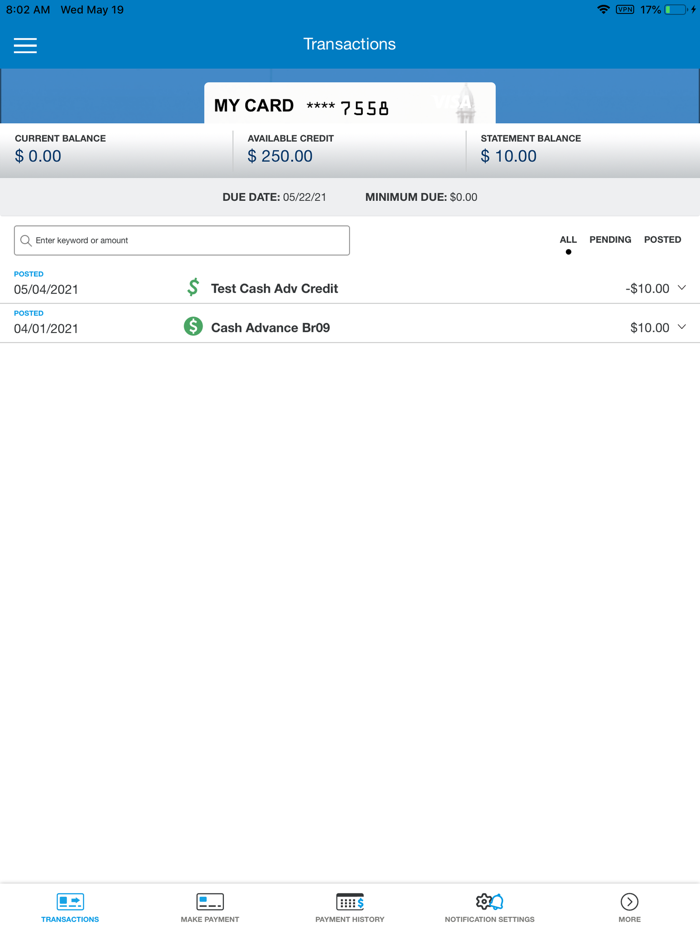
Task: Tap the More arrow icon
Action: (629, 901)
